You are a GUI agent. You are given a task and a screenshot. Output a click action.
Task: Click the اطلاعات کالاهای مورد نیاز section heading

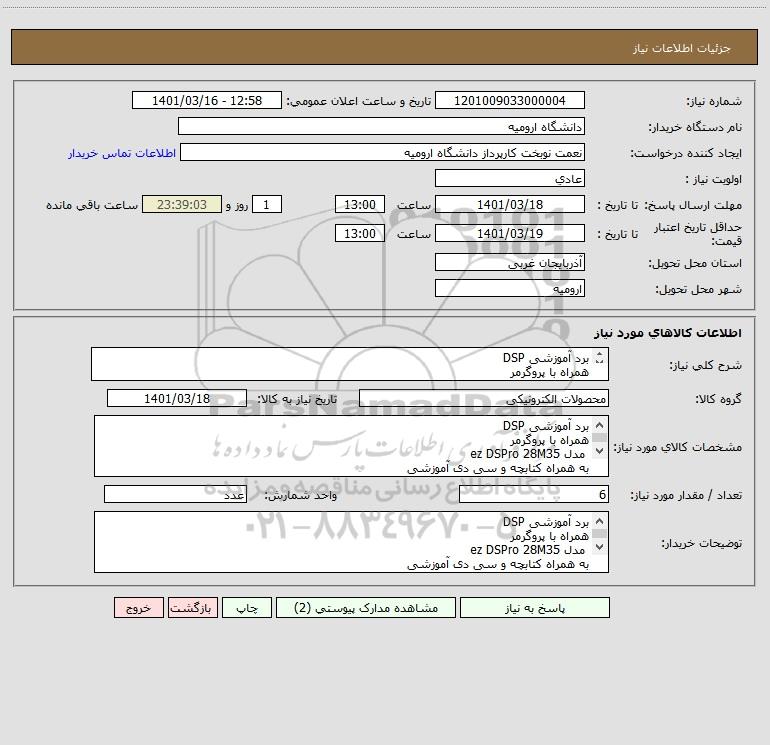click(668, 333)
